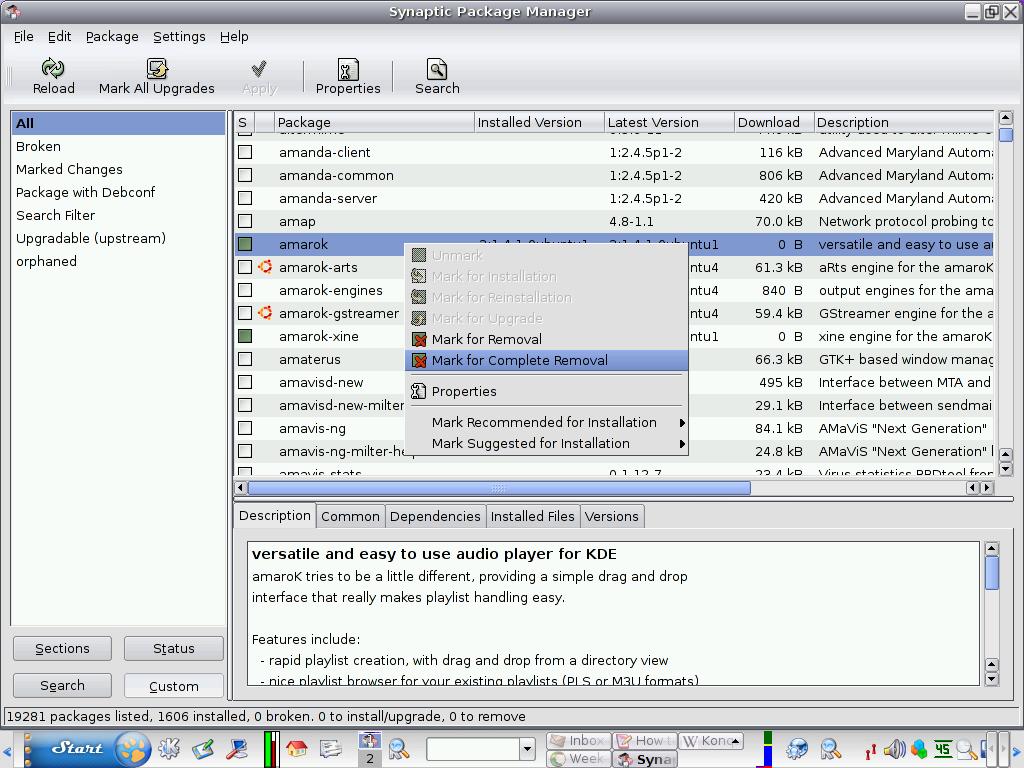
Task: Toggle the amanda-common status checkbox
Action: (x=245, y=175)
